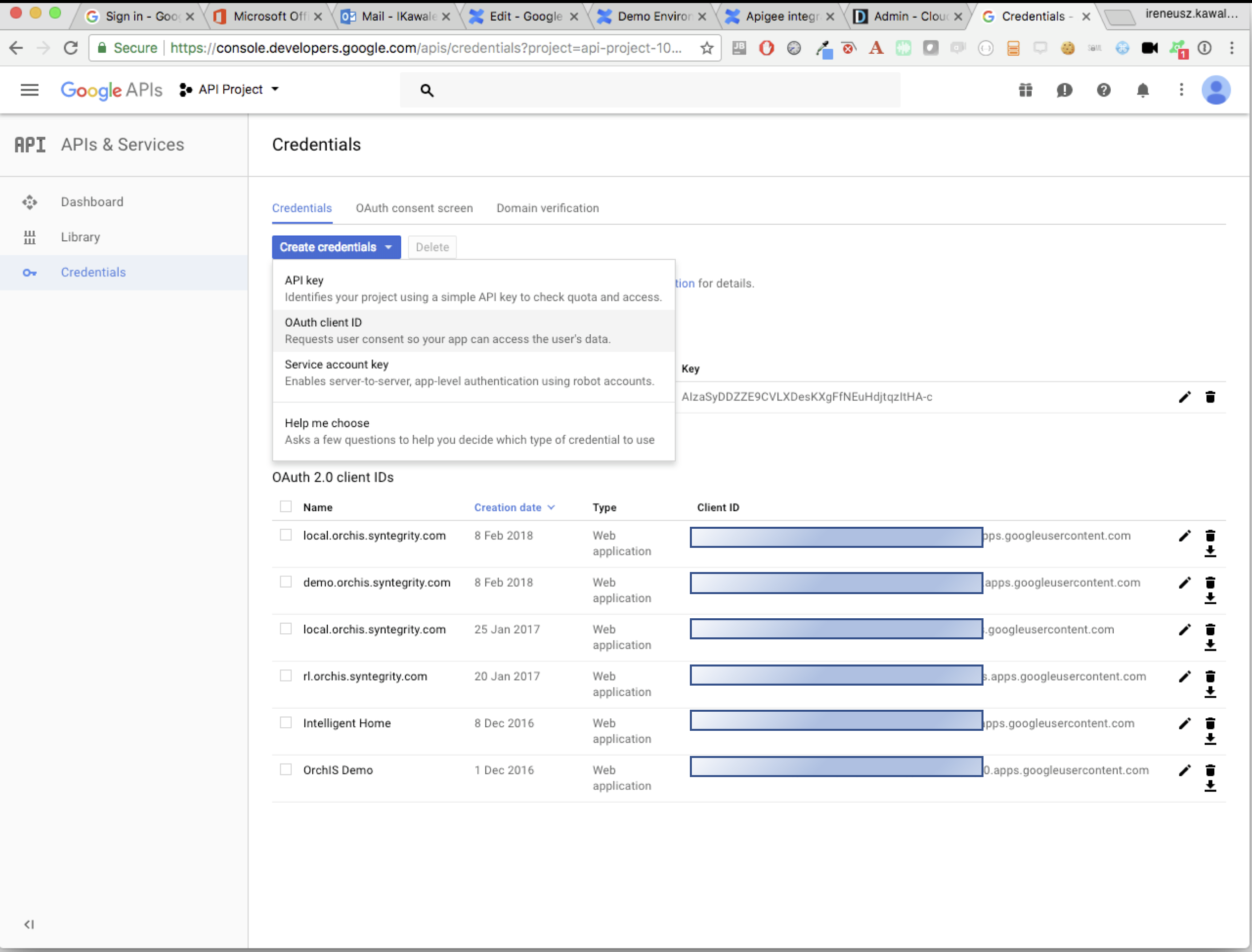Download JSON for demo.orchis.syntegrity.com client

[x=1210, y=598]
